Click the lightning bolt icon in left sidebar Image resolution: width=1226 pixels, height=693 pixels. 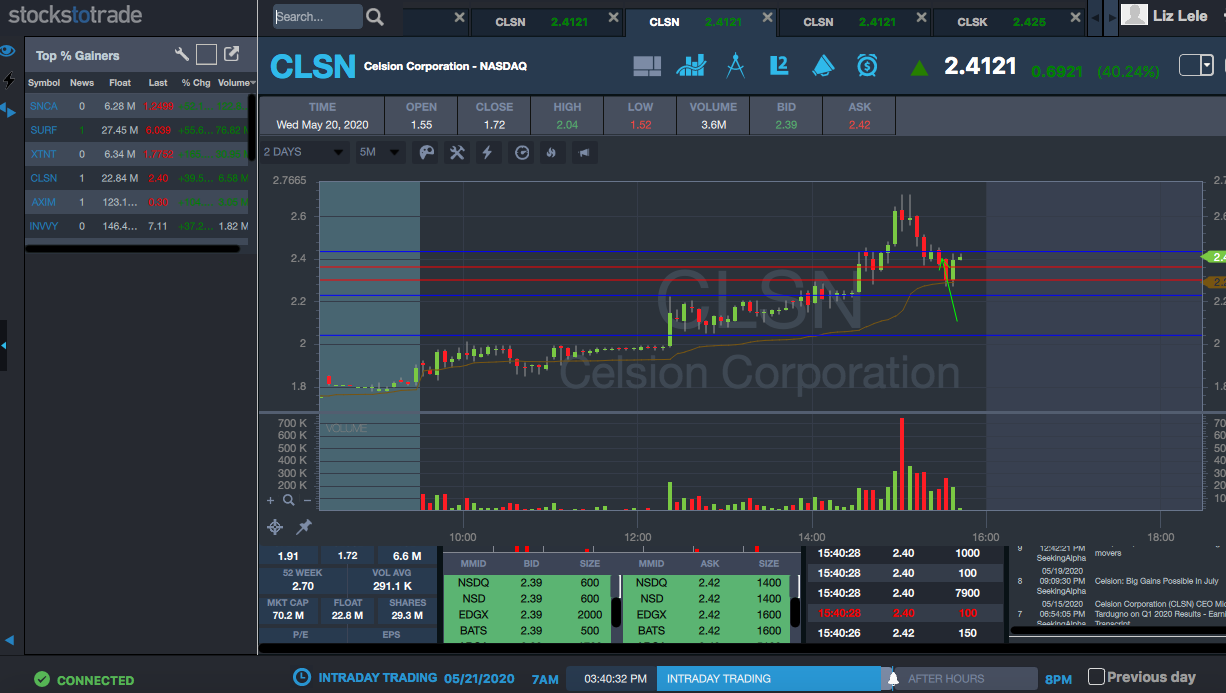pyautogui.click(x=9, y=80)
